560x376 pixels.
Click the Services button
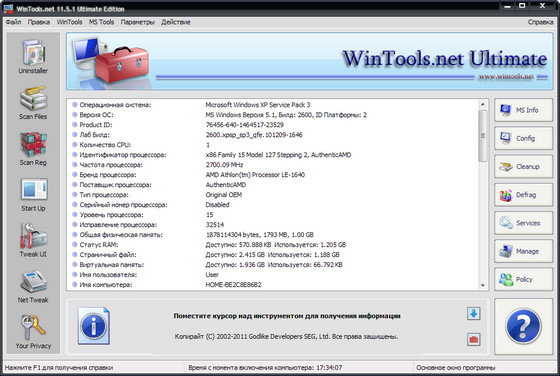(524, 223)
